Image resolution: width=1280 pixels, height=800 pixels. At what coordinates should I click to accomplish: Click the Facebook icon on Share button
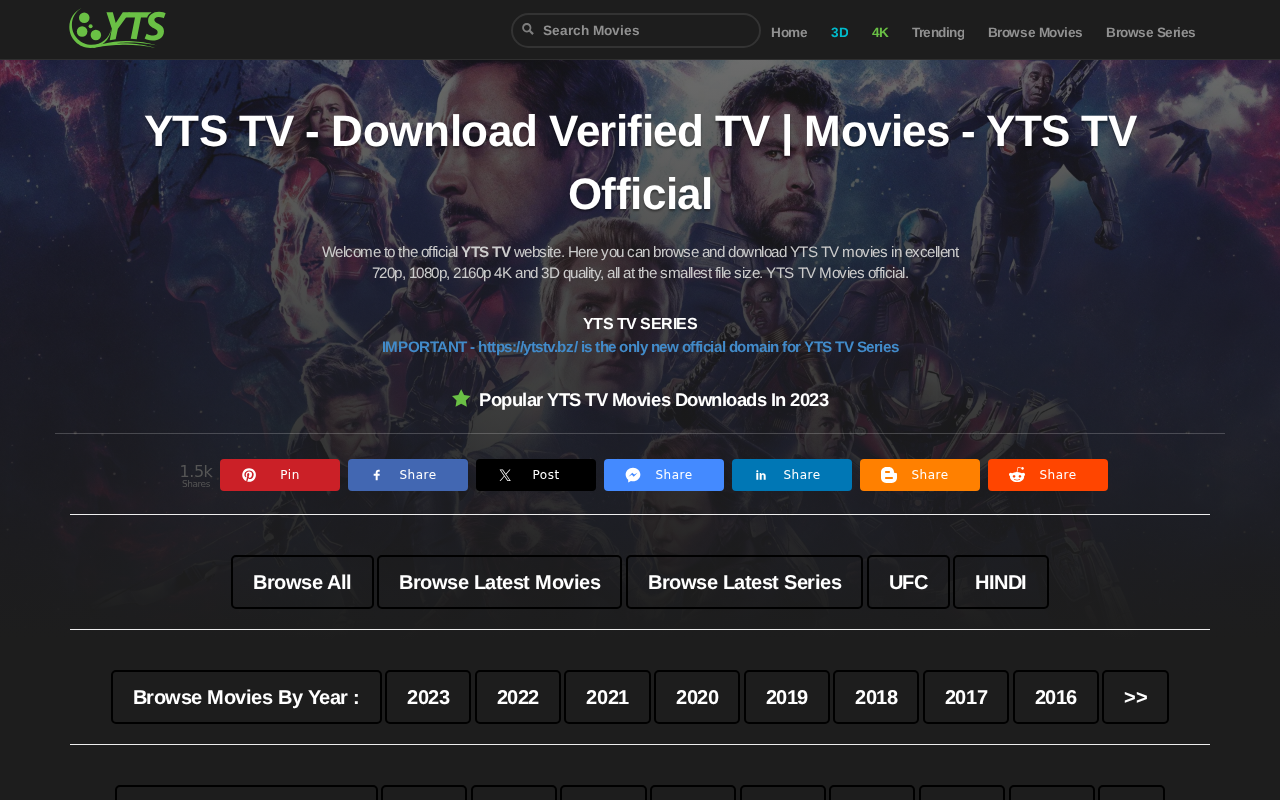tap(377, 475)
